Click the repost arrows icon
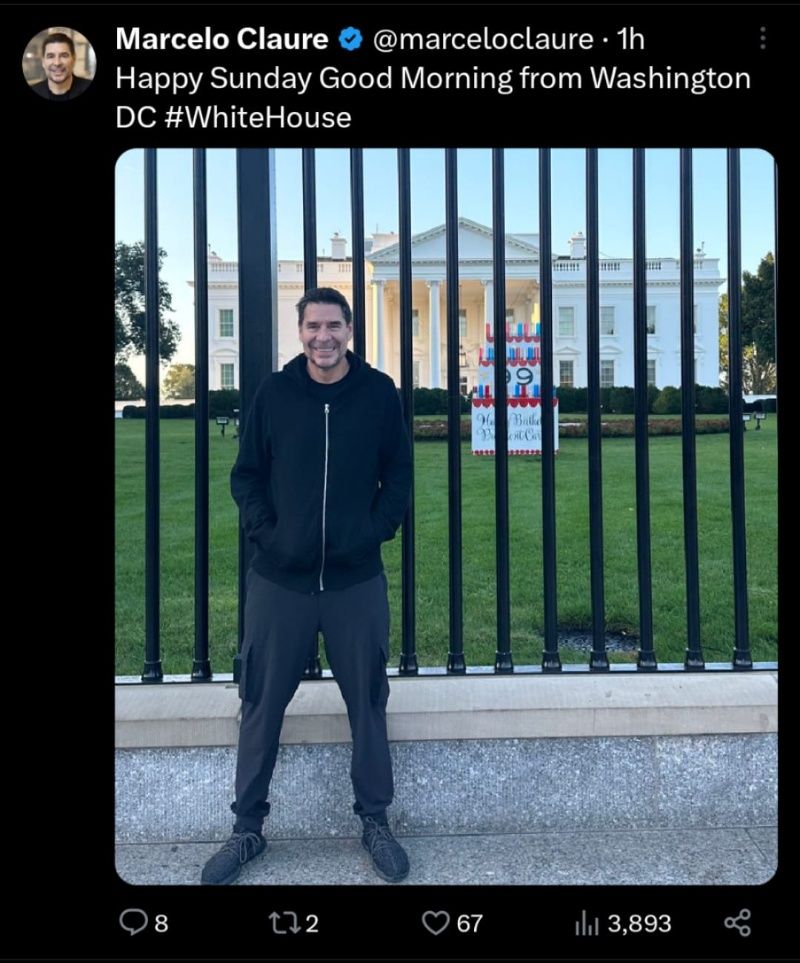This screenshot has width=800, height=963. tap(284, 922)
